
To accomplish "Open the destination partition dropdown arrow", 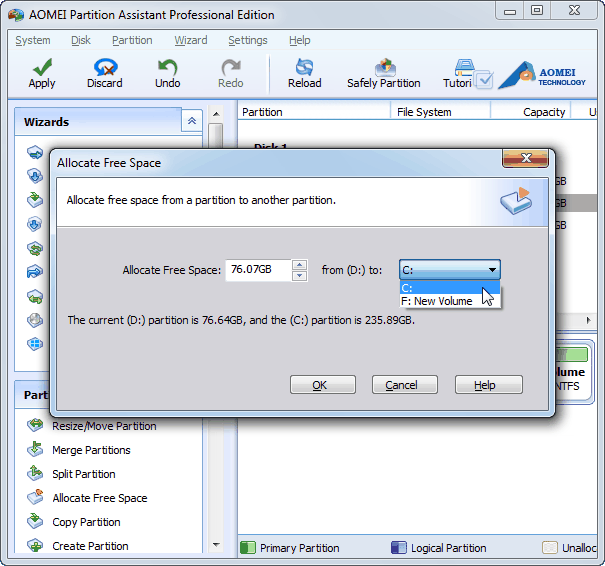I will 492,270.
